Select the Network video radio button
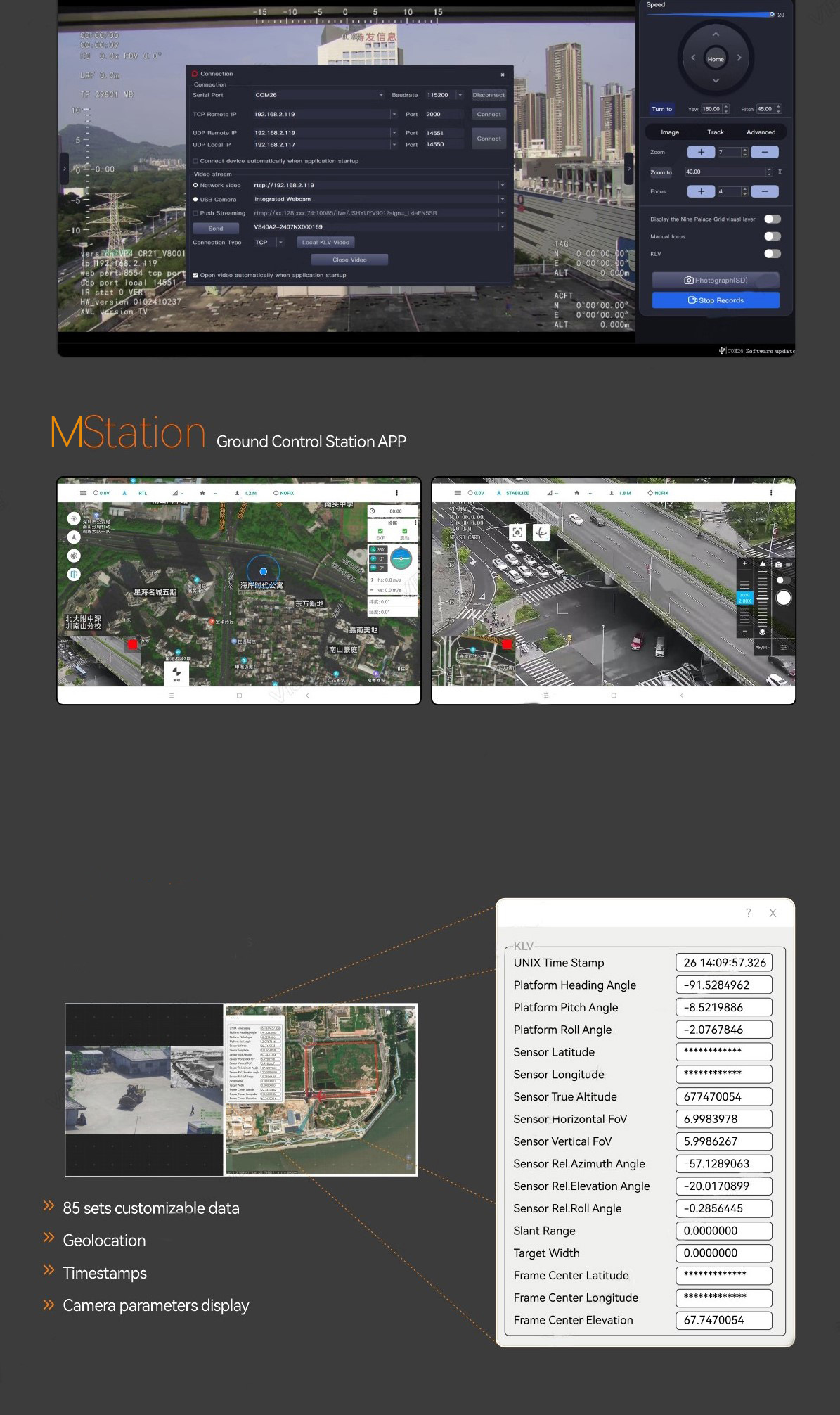Image resolution: width=840 pixels, height=1415 pixels. (x=195, y=185)
